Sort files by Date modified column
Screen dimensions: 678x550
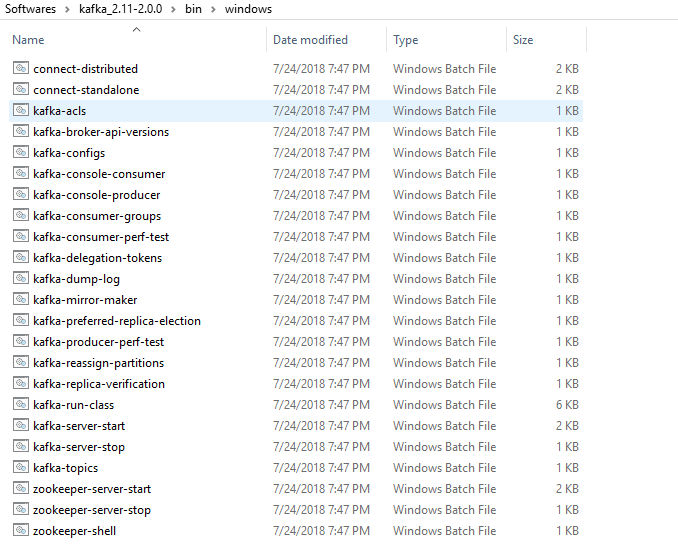(310, 40)
